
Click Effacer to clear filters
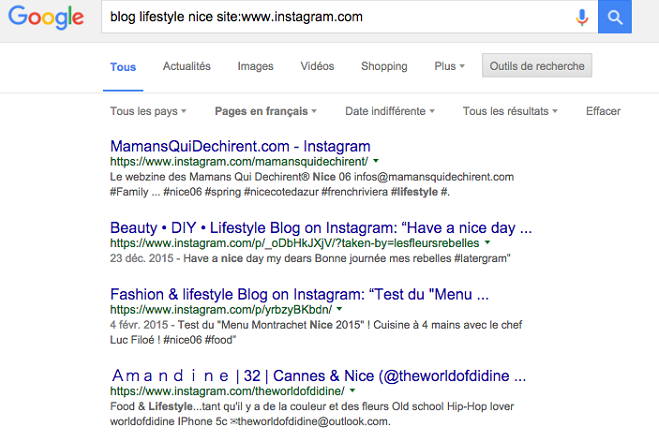(603, 111)
